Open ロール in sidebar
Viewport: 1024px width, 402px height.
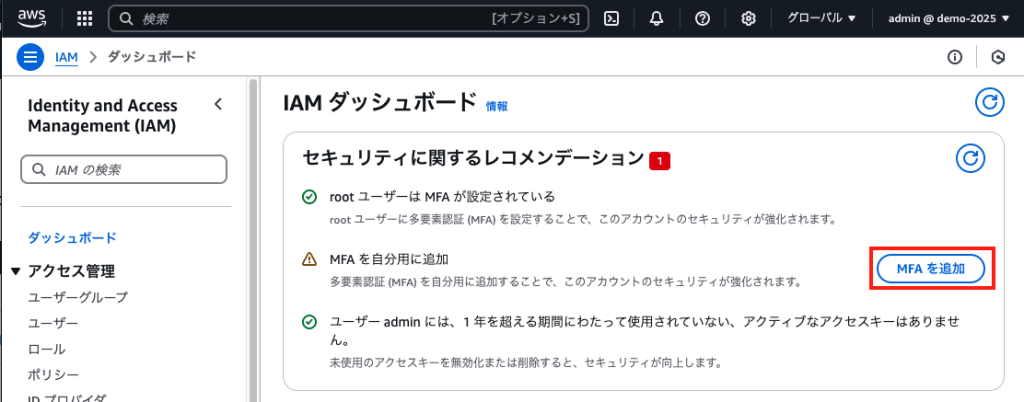point(46,349)
